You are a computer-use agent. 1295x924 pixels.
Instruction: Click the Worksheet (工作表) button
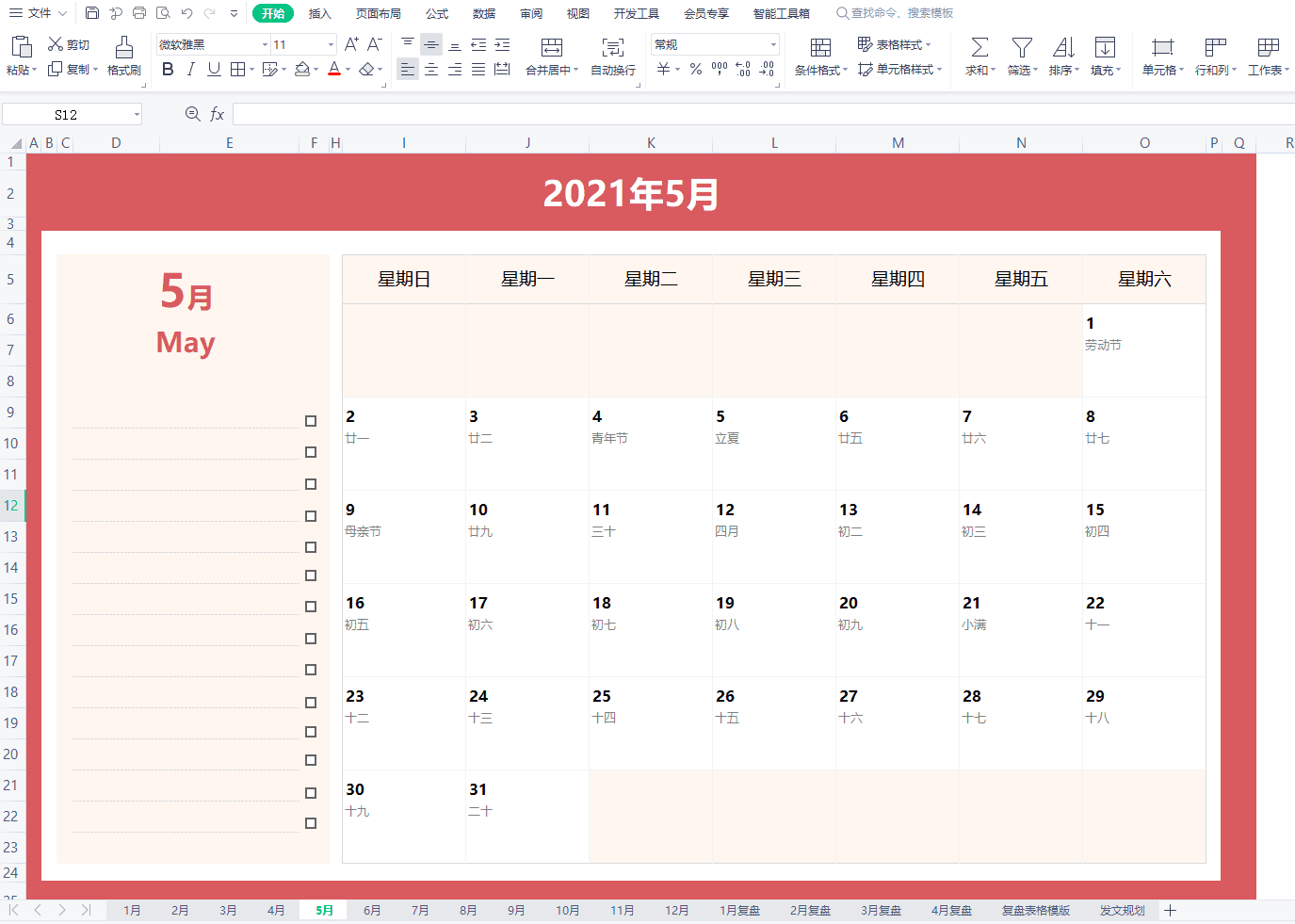1268,56
